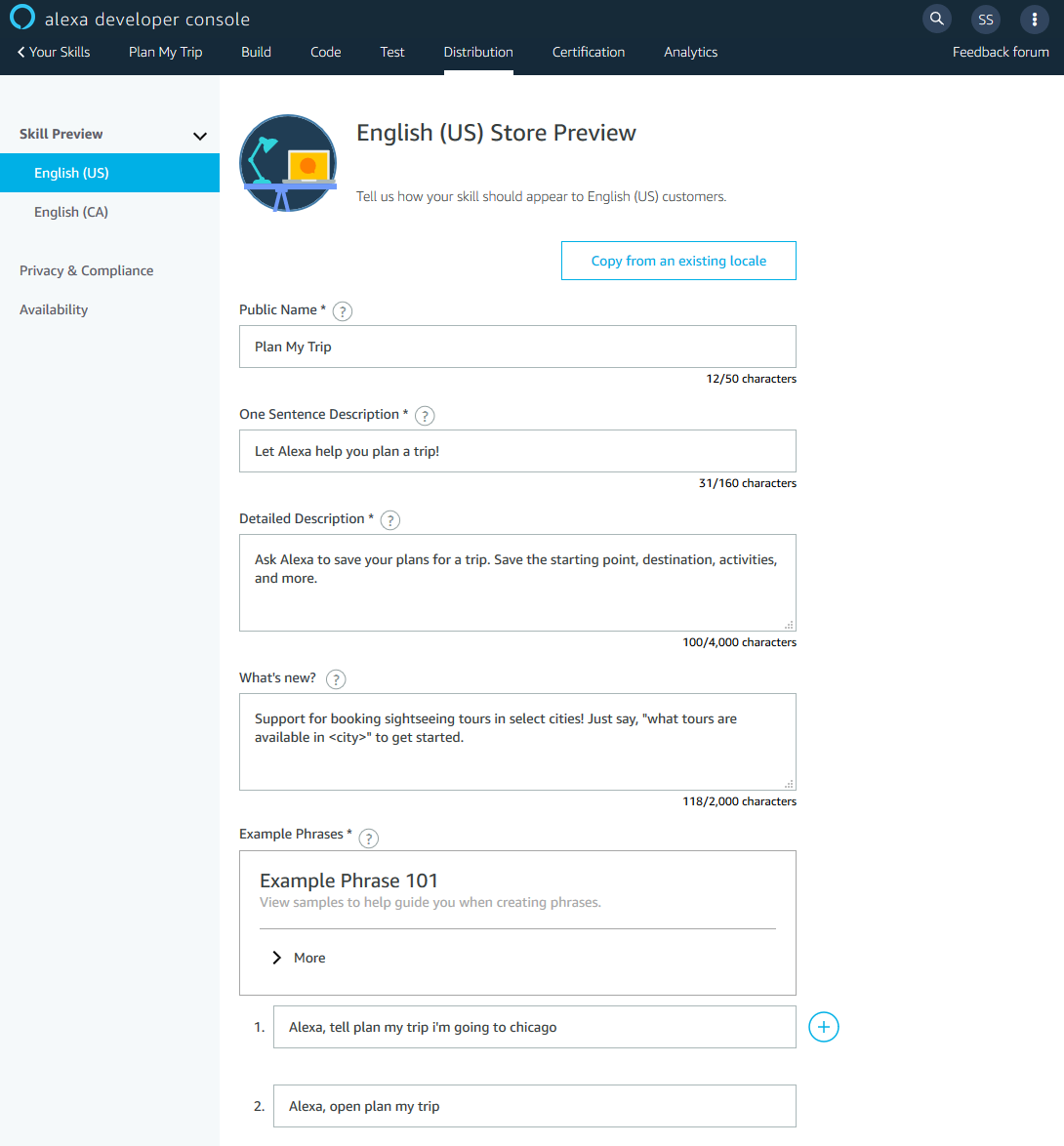Image resolution: width=1064 pixels, height=1146 pixels.
Task: Open the Detailed Description help tooltip
Action: [389, 519]
